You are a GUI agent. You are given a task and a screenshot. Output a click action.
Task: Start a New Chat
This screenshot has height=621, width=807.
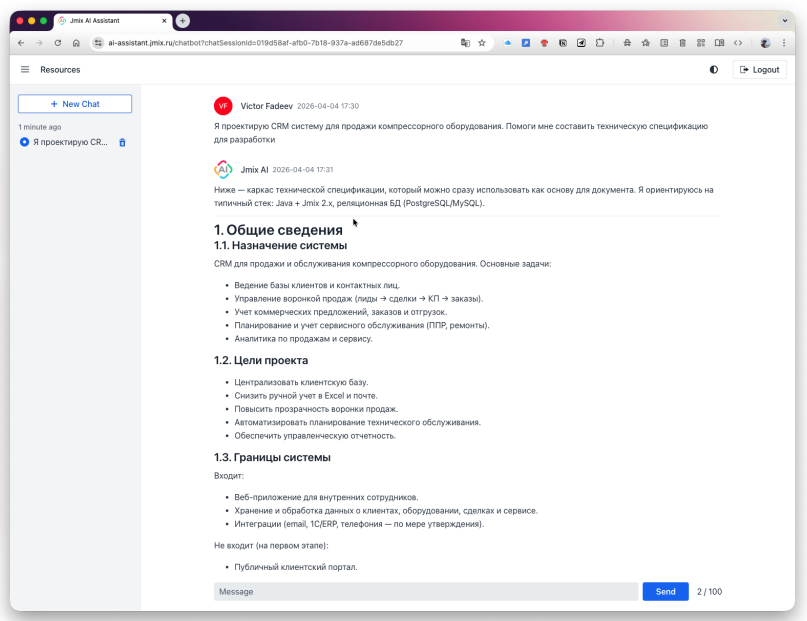pyautogui.click(x=75, y=103)
